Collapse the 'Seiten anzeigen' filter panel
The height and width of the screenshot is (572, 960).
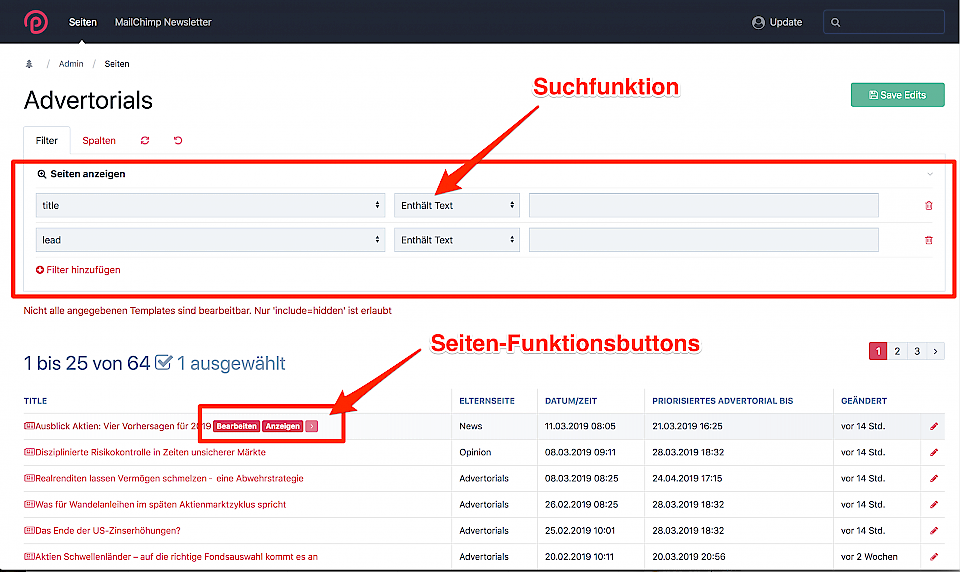point(929,174)
